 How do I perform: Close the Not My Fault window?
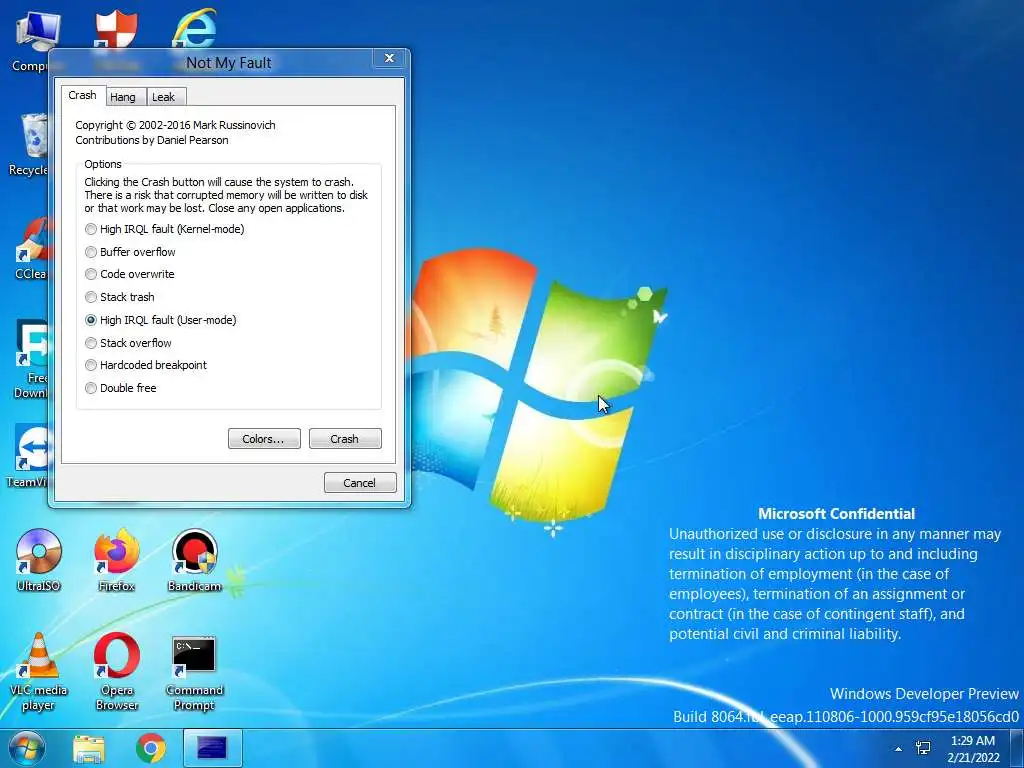[x=389, y=59]
